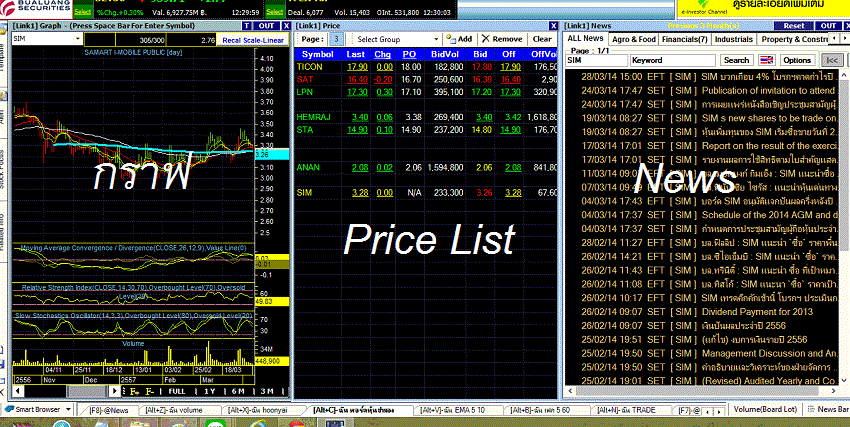Click the second green Select link in top bar

274,12
